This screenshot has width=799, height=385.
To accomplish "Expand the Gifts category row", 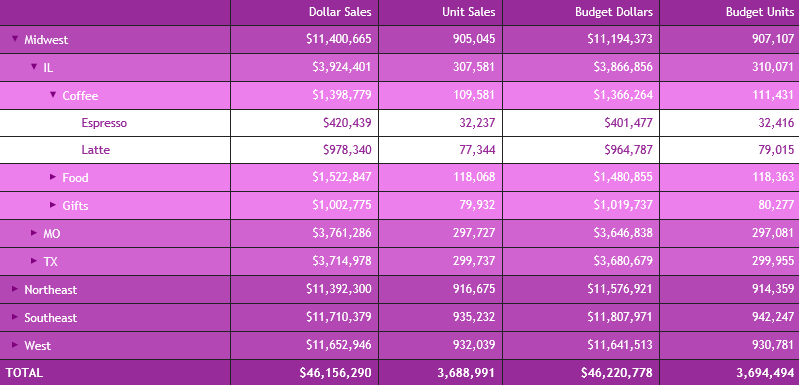I will click(53, 205).
